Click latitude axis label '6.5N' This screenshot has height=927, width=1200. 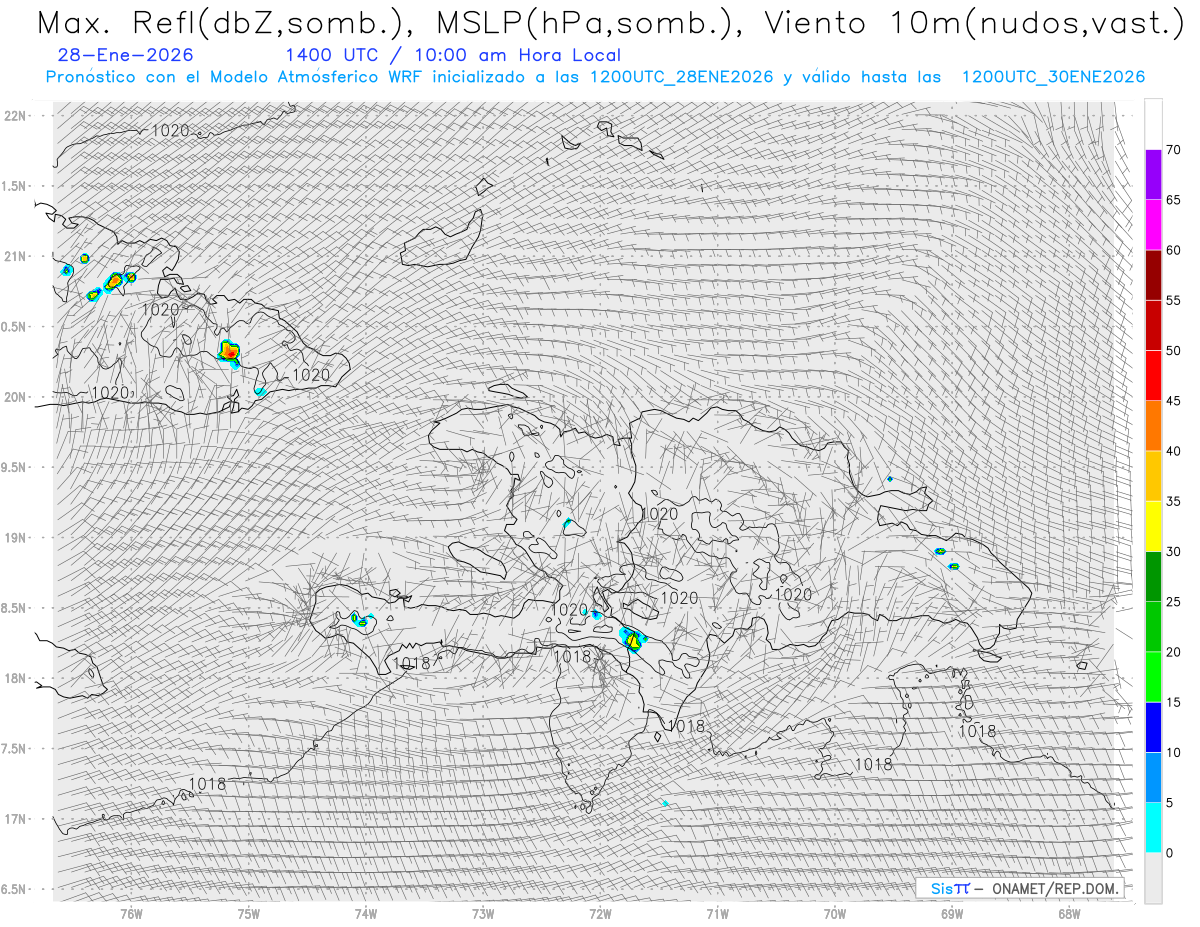tap(14, 889)
